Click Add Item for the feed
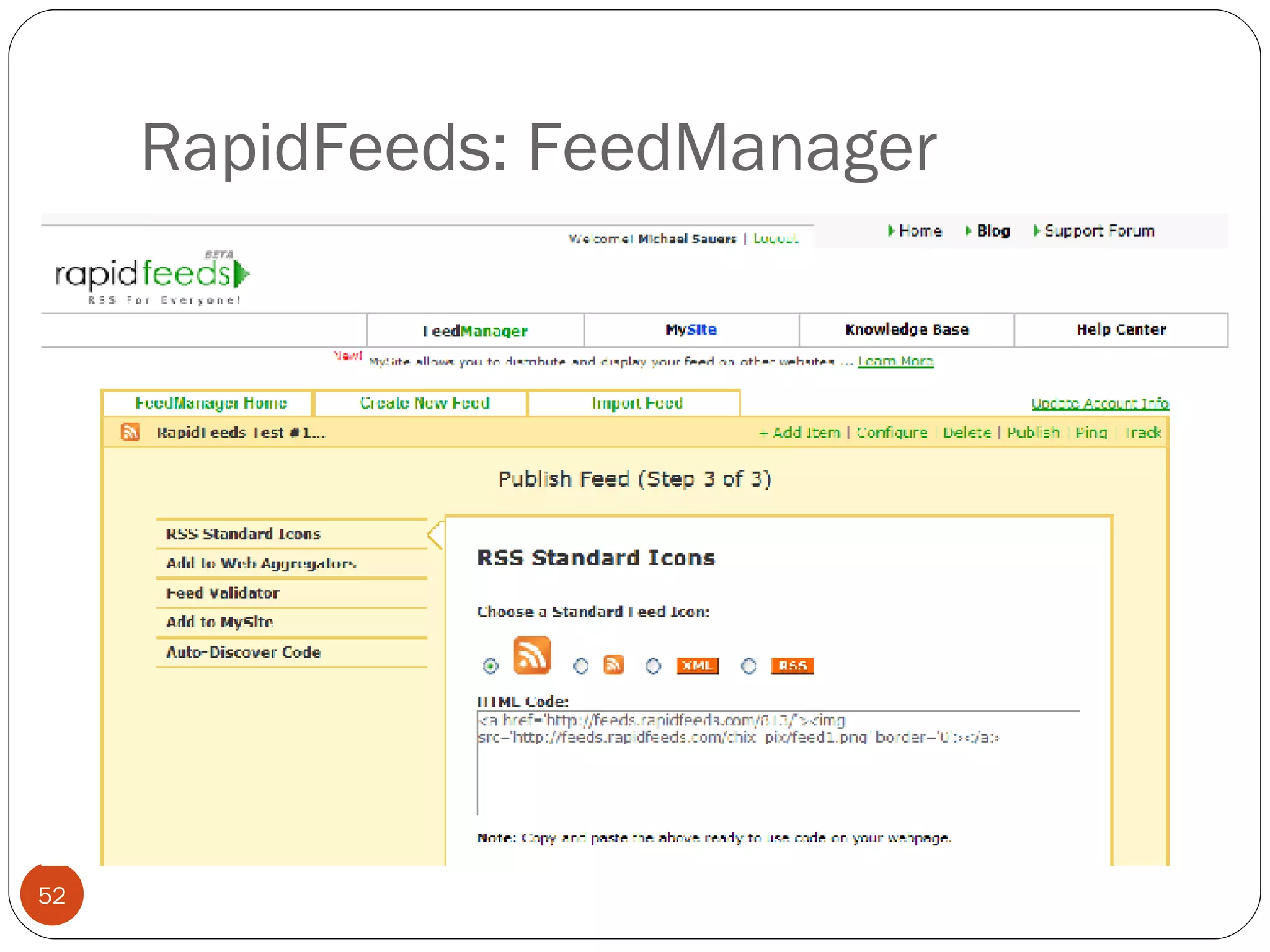This screenshot has height=952, width=1270. tap(800, 433)
